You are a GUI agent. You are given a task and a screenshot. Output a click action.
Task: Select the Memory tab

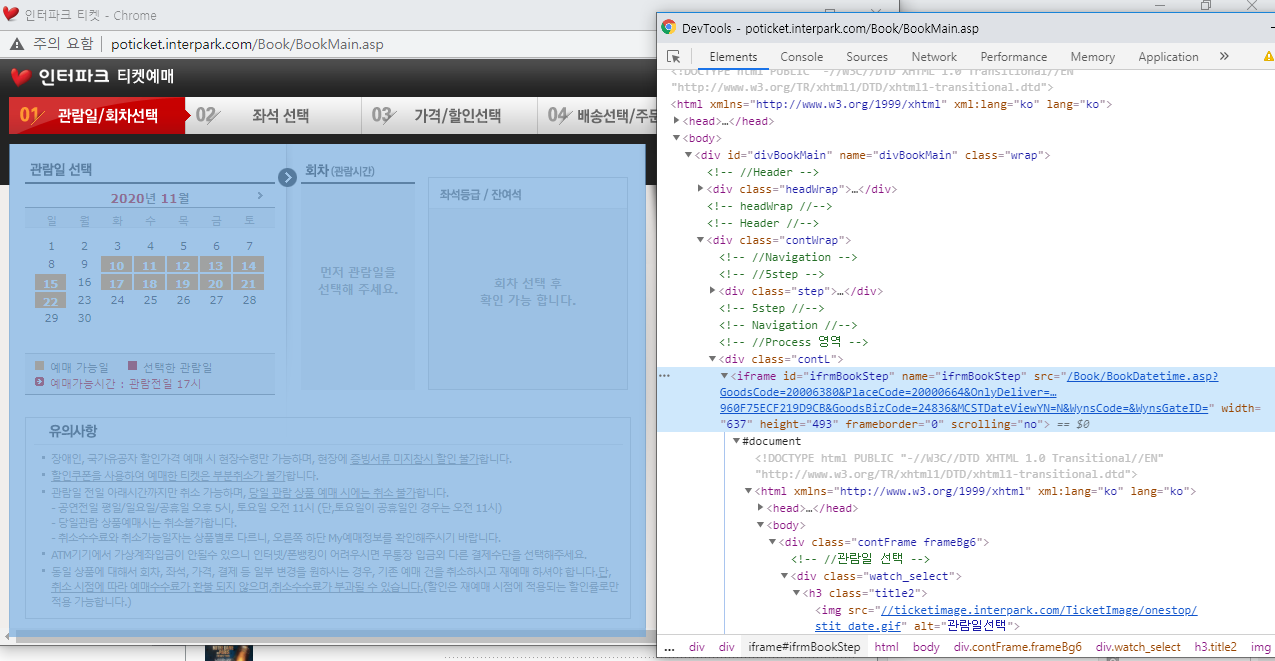click(x=1092, y=57)
